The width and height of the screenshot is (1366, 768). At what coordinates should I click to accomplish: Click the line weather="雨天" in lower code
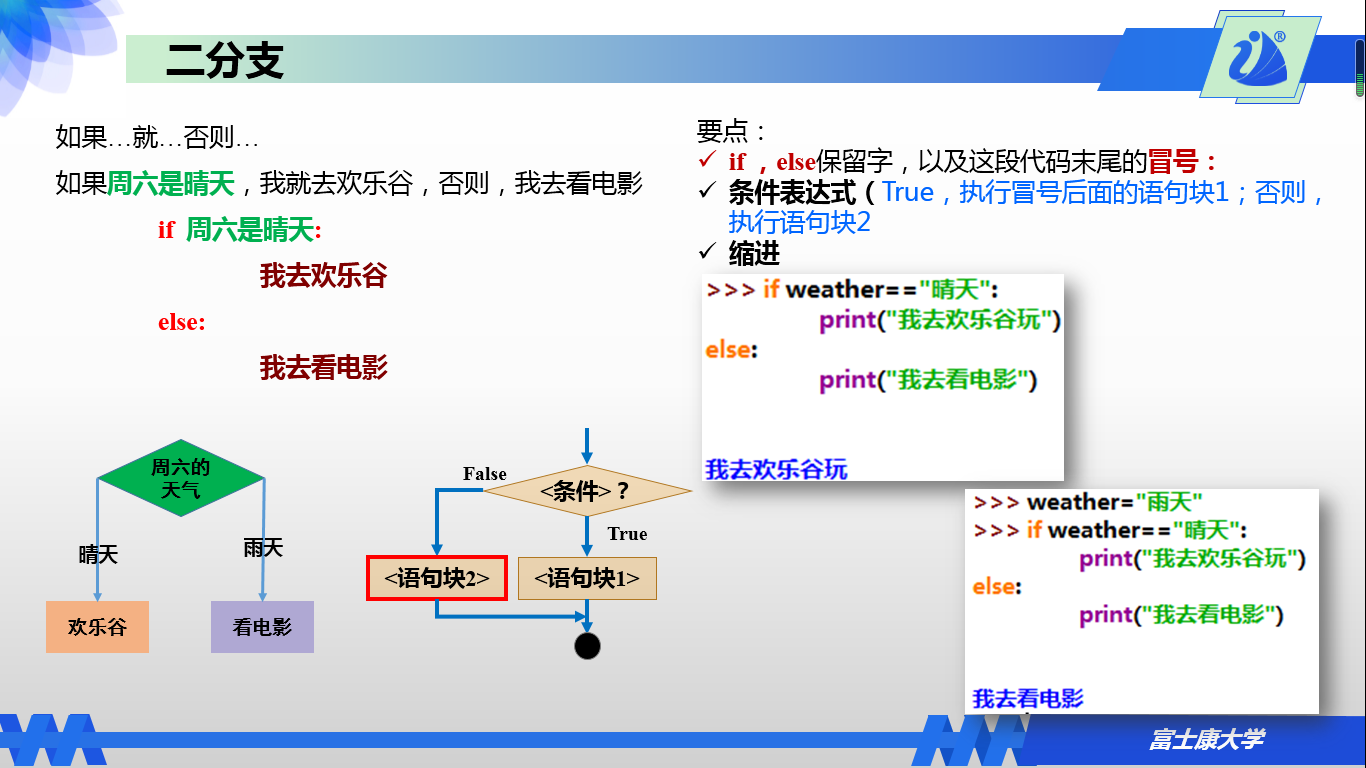pyautogui.click(x=1088, y=502)
